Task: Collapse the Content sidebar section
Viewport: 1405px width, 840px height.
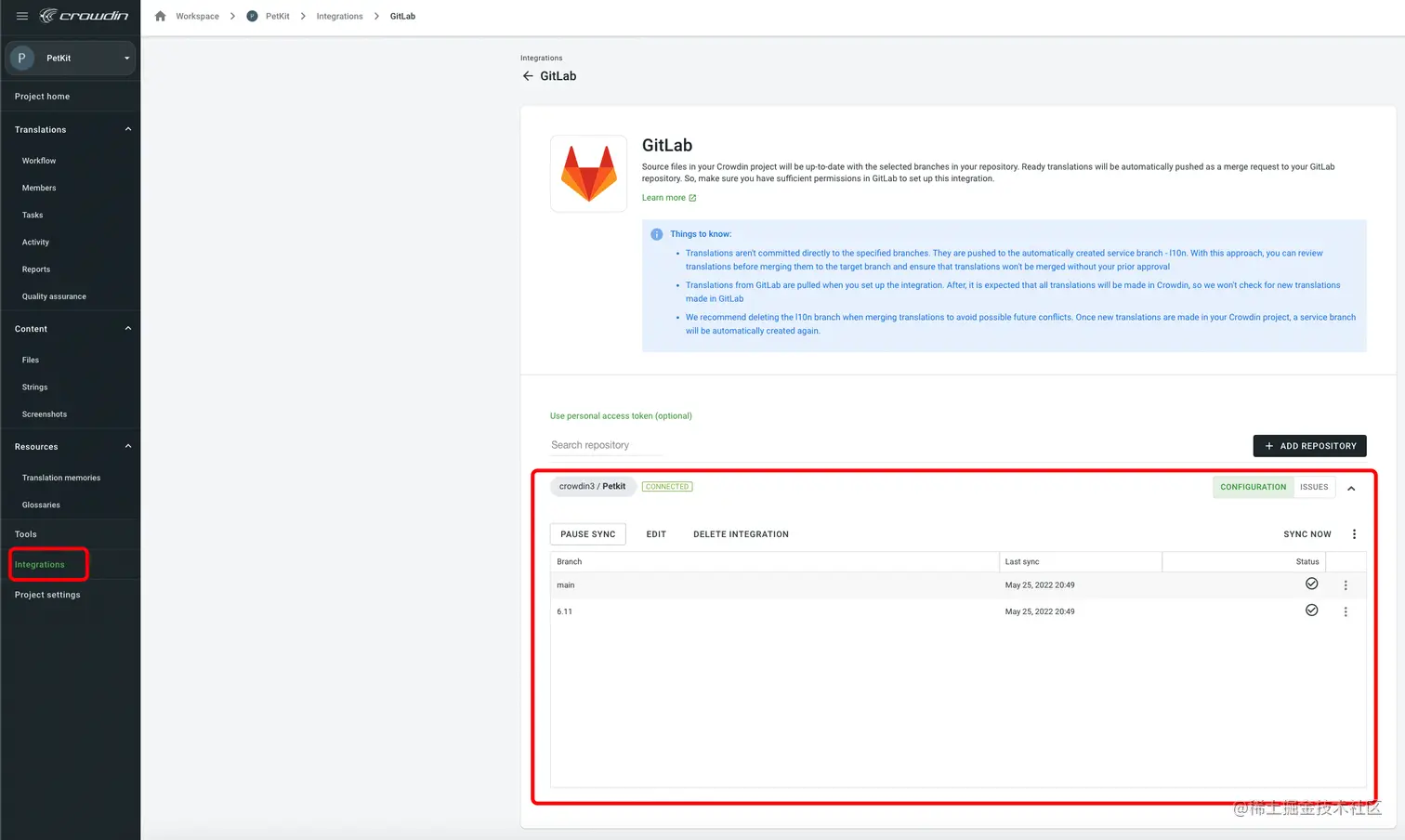Action: coord(128,328)
